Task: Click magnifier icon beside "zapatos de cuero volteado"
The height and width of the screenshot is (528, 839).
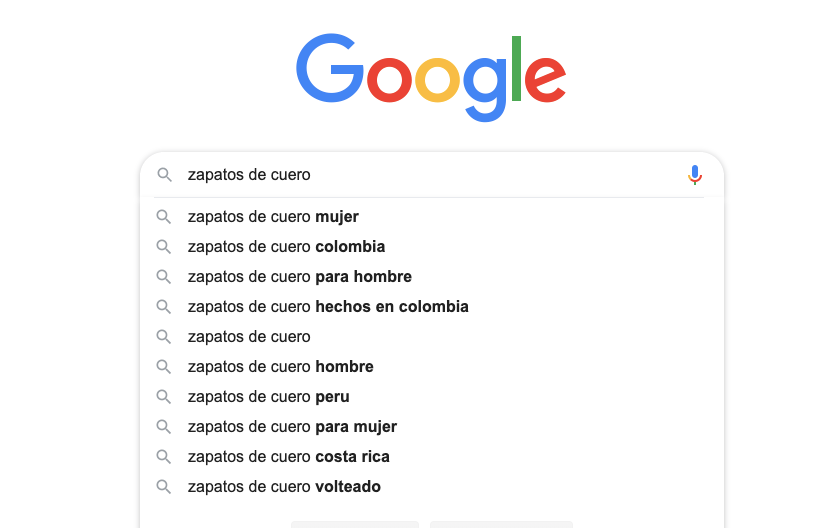Action: [162, 487]
